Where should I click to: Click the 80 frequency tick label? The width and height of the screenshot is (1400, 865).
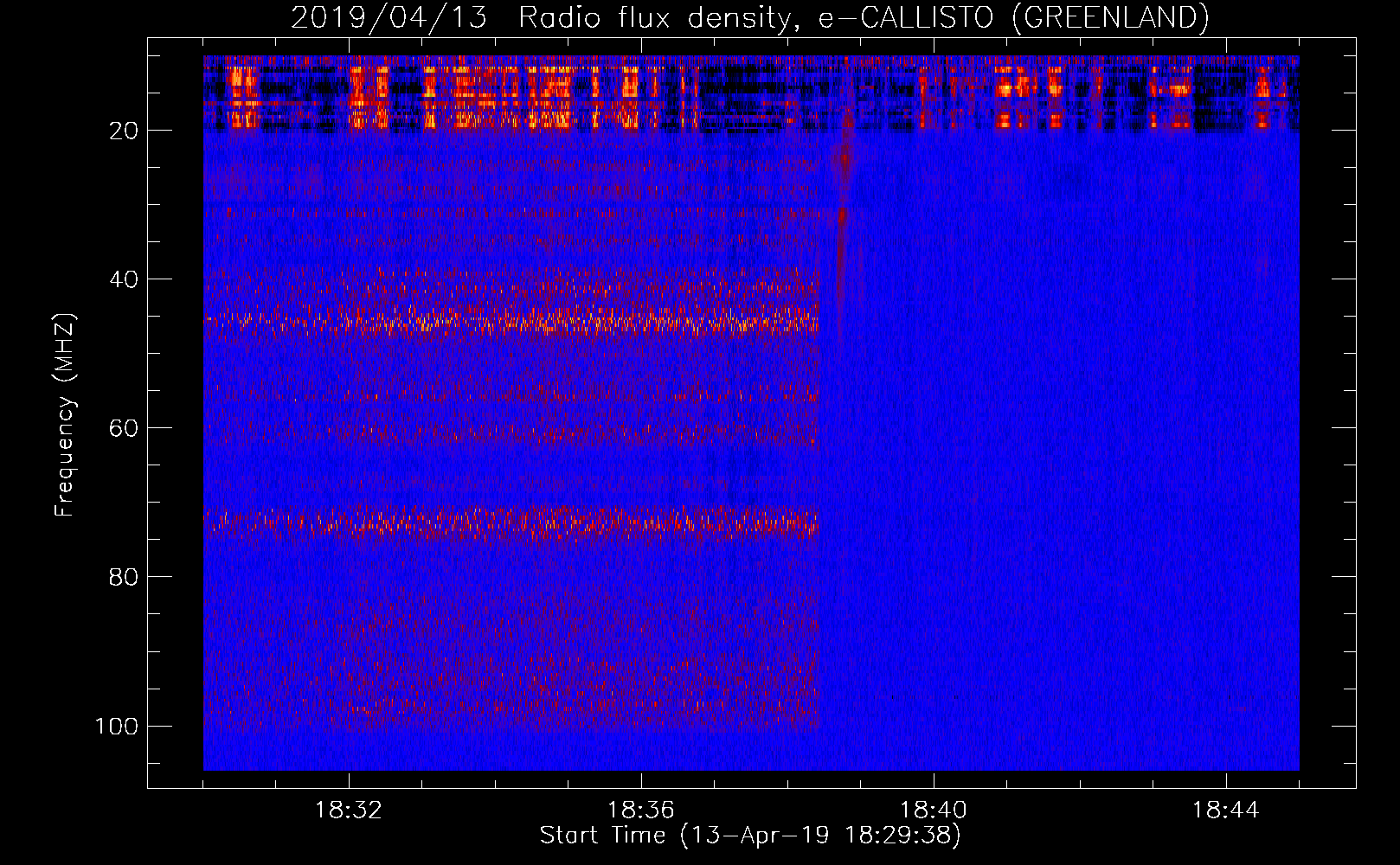tap(124, 577)
